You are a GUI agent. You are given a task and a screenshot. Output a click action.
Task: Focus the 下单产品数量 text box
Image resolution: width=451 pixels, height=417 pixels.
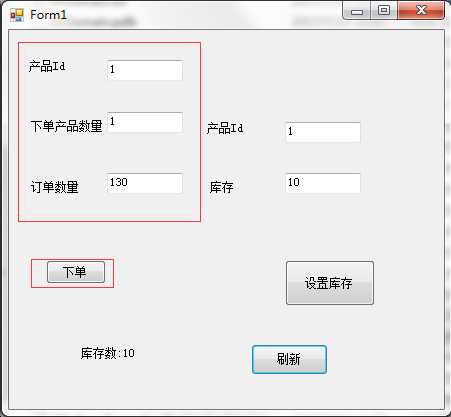[145, 122]
